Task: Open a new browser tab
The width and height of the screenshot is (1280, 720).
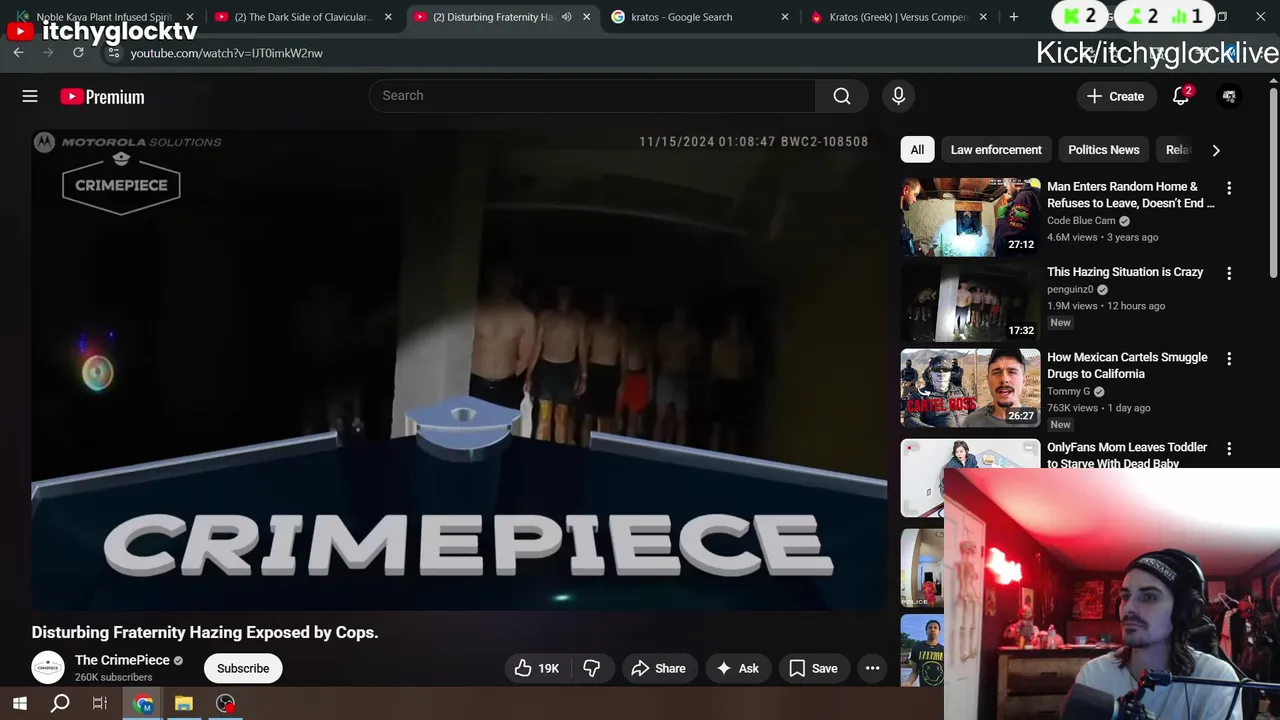Action: pos(1014,17)
